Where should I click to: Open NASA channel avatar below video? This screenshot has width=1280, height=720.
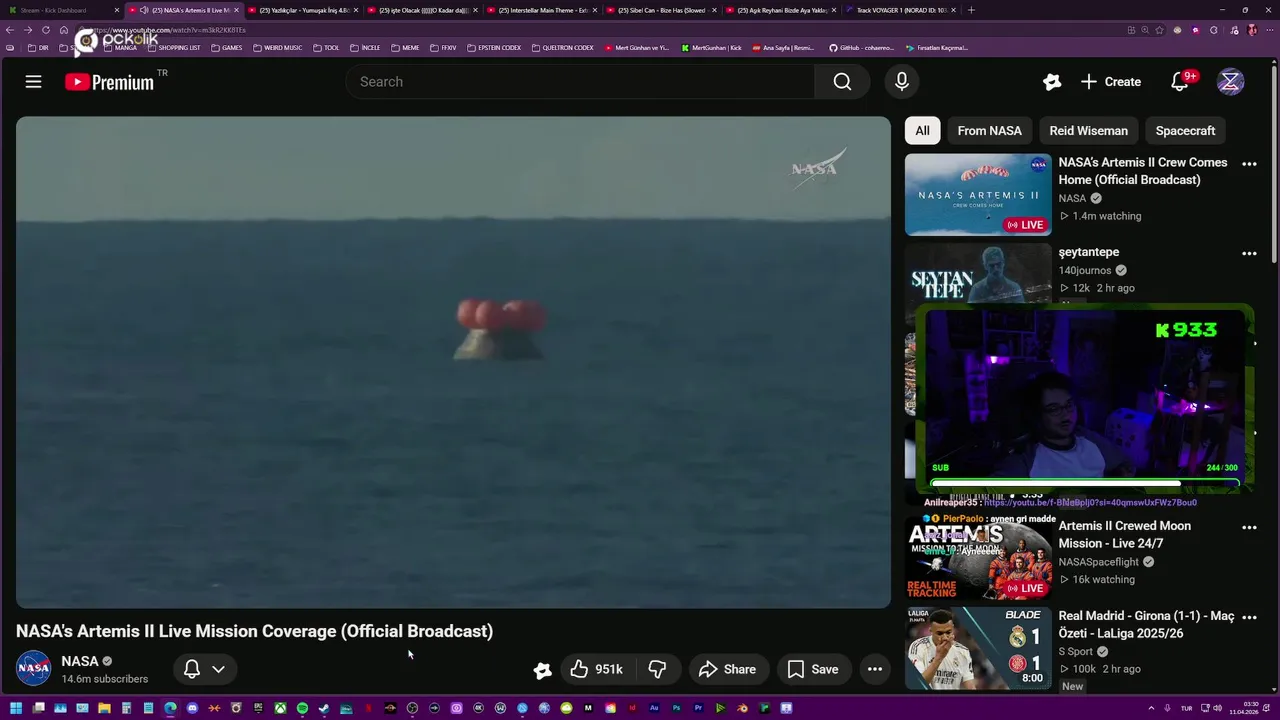[33, 668]
